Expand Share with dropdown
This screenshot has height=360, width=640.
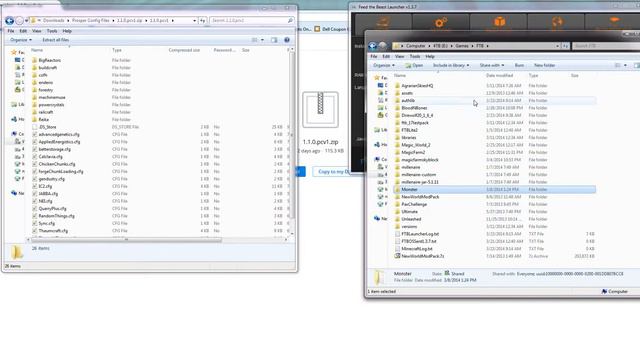[492, 65]
